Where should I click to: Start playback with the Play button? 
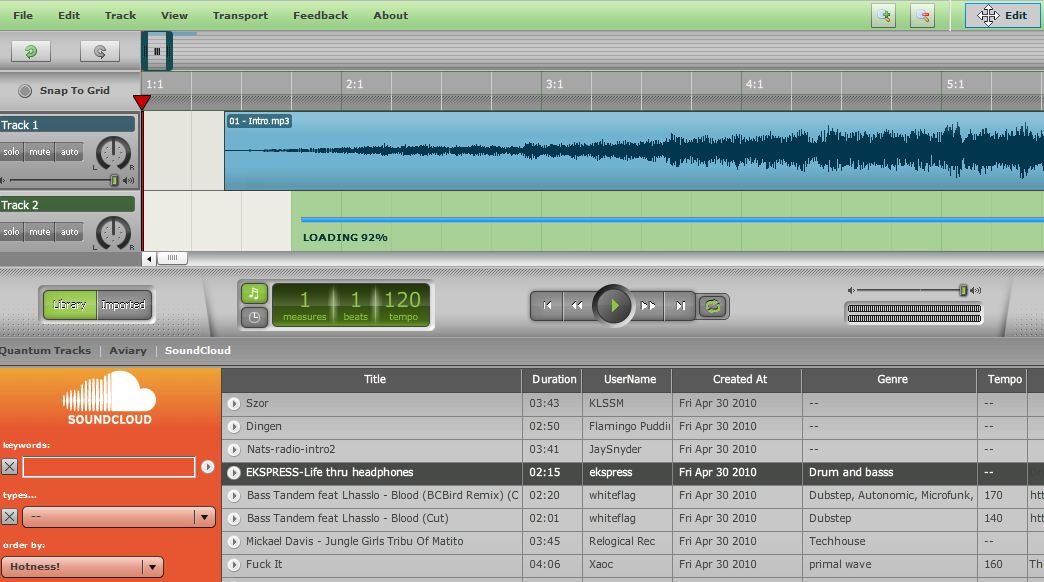click(613, 306)
